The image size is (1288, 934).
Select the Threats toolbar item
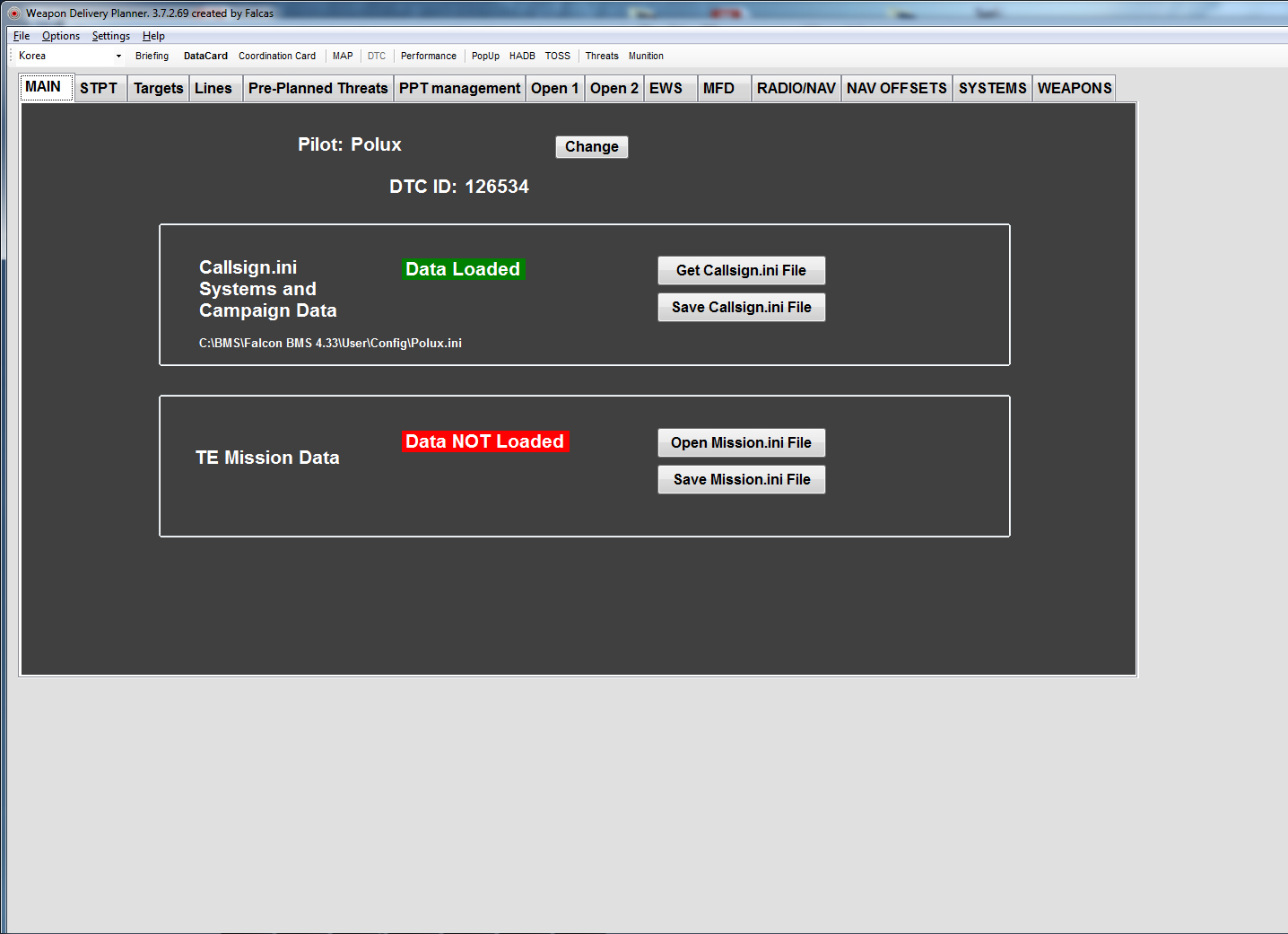pos(602,56)
